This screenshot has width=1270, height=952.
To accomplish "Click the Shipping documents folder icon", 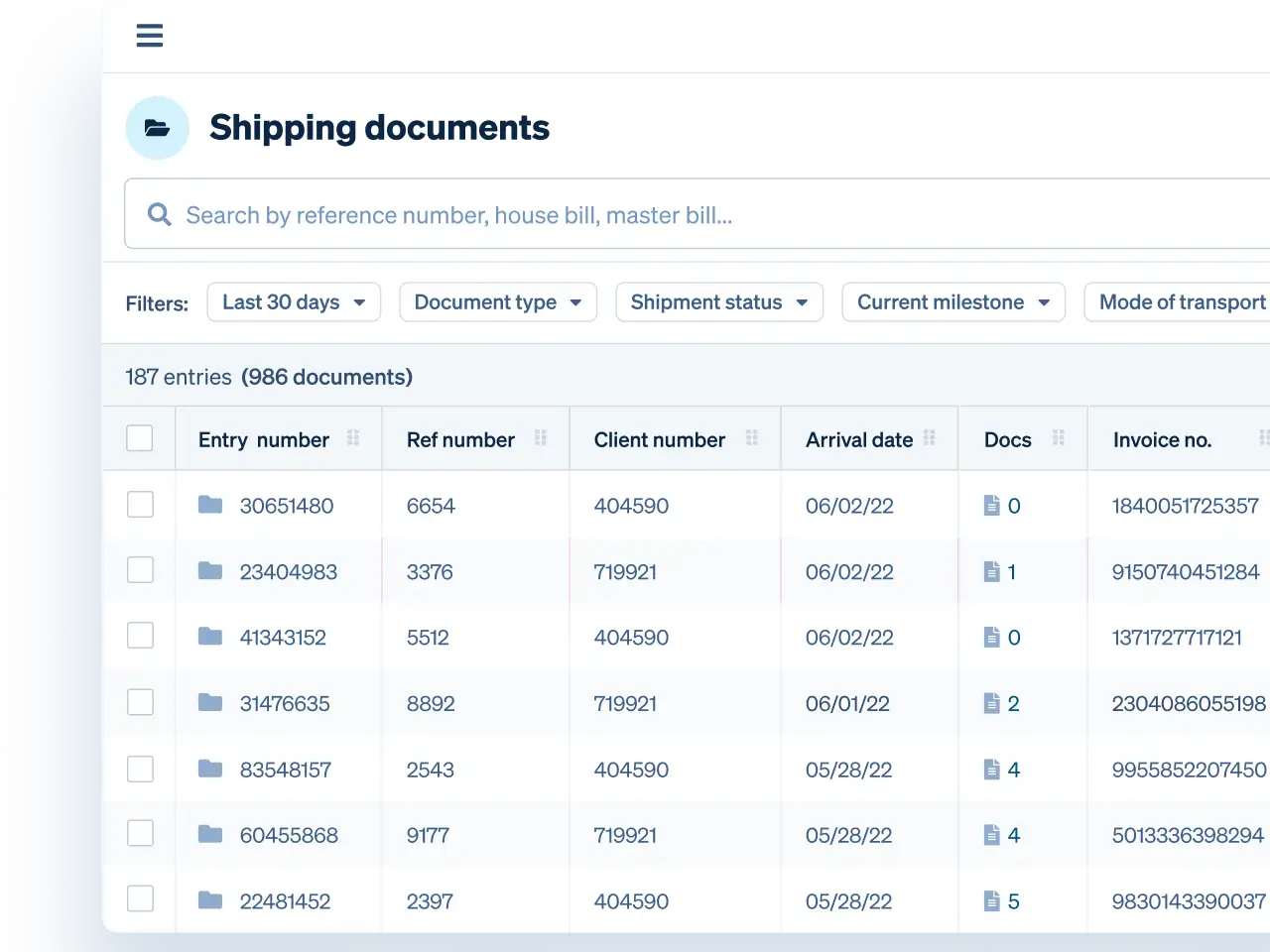I will coord(157,128).
